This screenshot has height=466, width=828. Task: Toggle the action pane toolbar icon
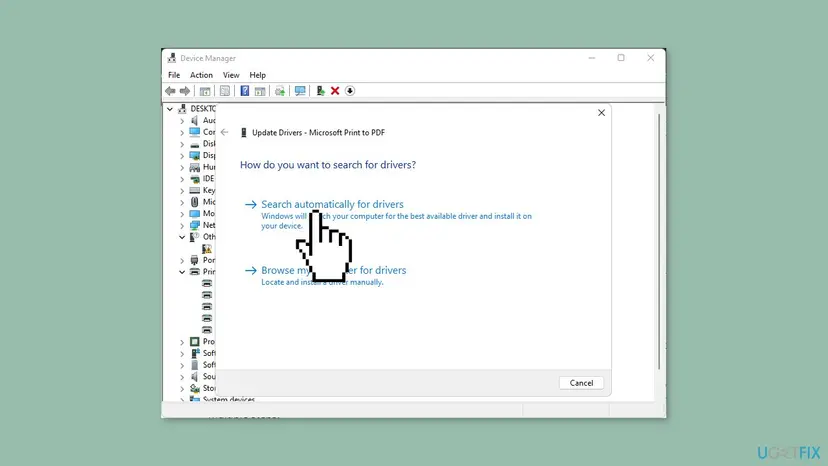(x=260, y=91)
